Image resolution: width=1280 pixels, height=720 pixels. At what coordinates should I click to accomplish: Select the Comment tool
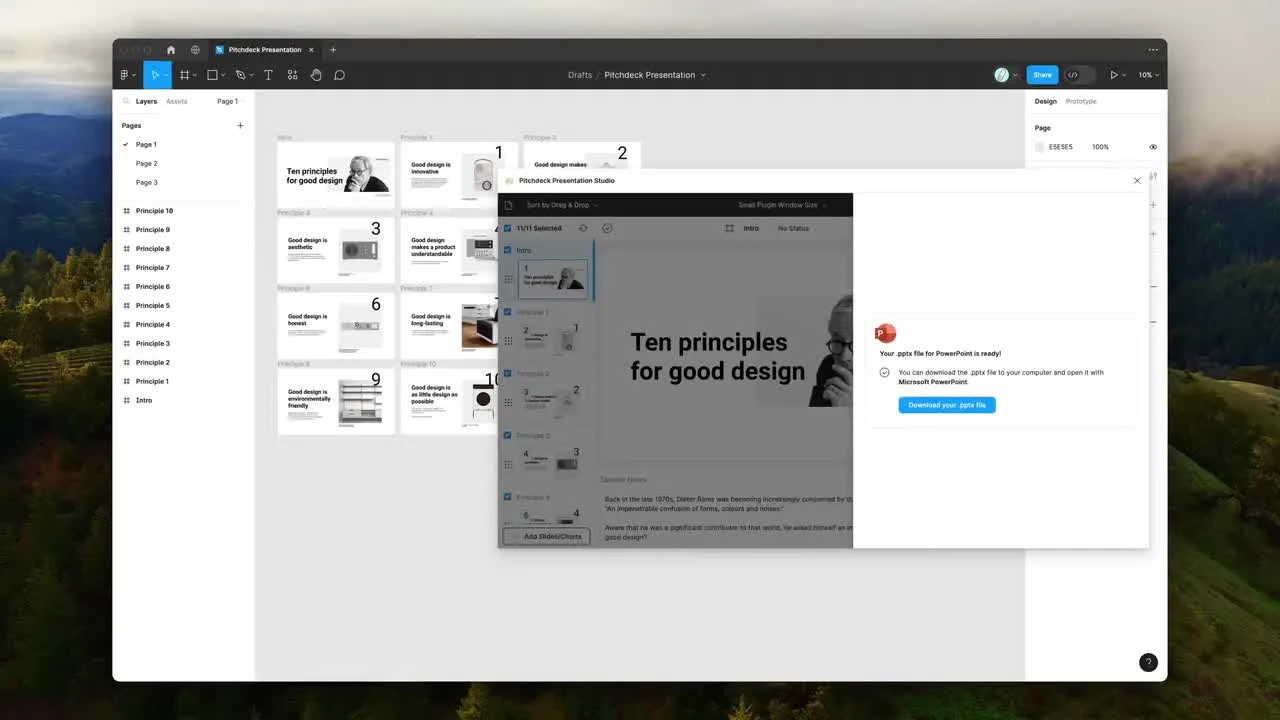point(340,75)
